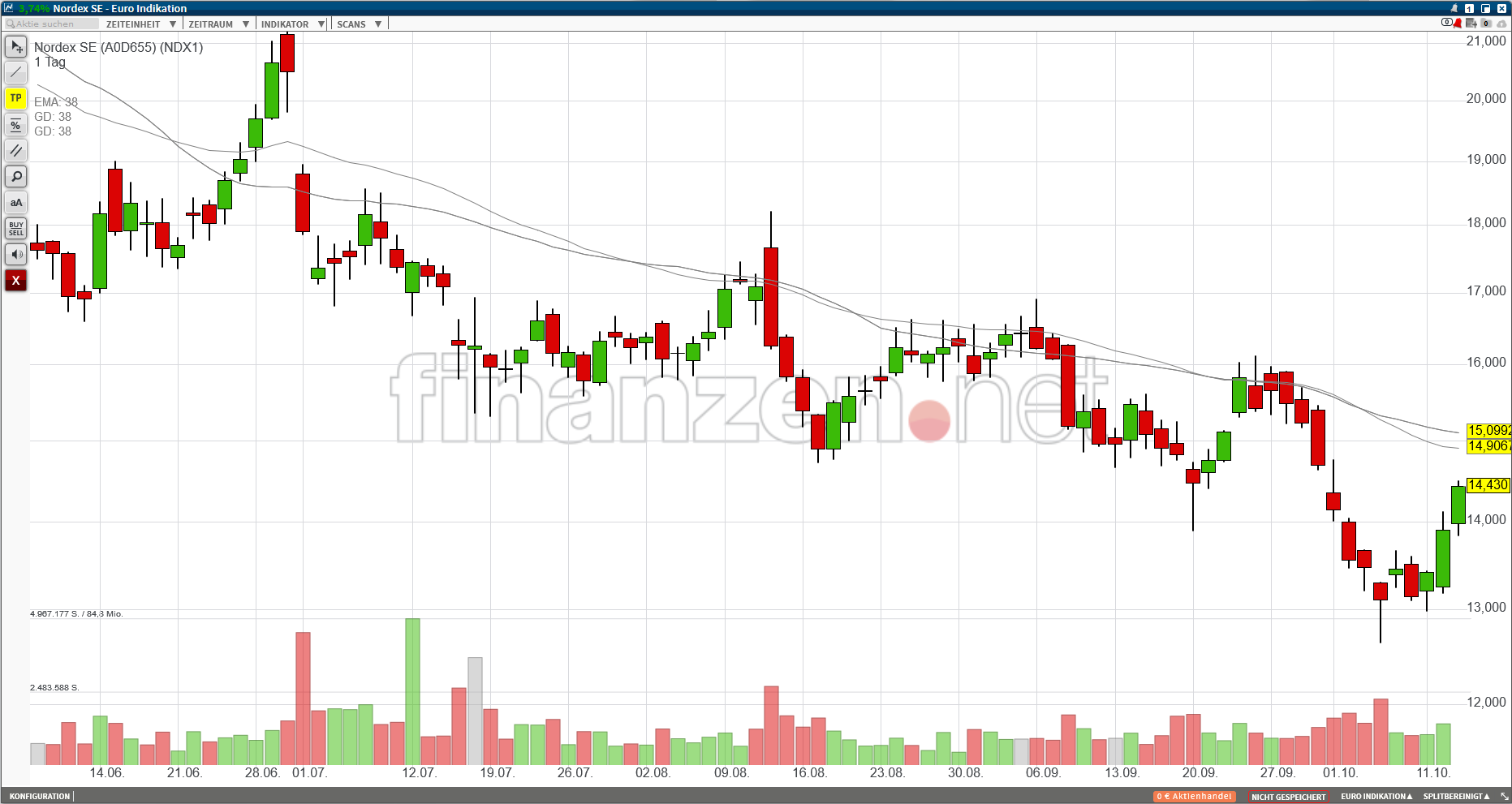This screenshot has width=1512, height=804.
Task: Click the cloud upload icon
Action: 1501,24
